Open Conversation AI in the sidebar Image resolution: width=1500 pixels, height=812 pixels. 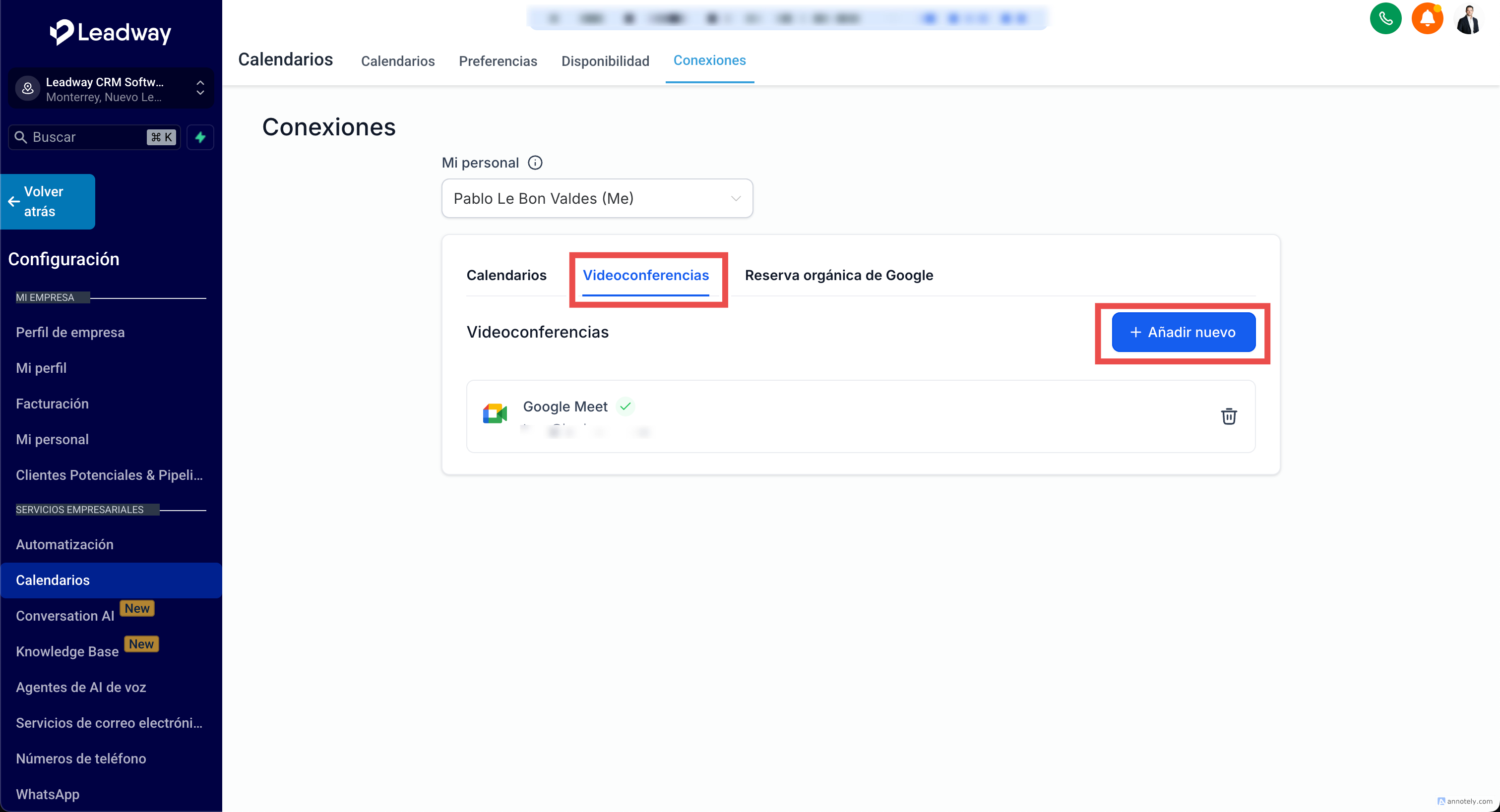(x=65, y=616)
